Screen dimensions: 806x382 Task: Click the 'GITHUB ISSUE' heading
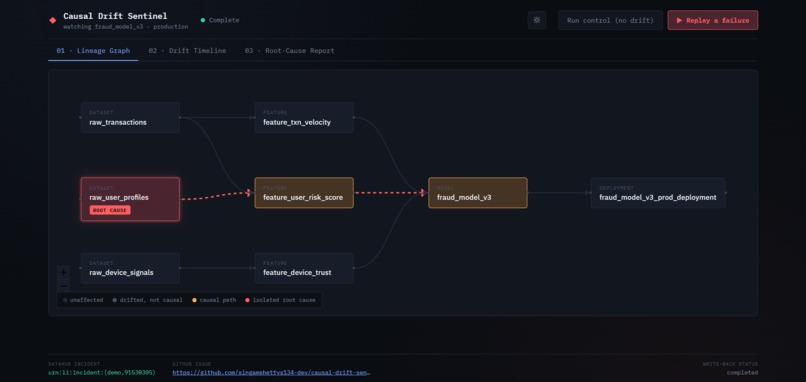coord(192,364)
